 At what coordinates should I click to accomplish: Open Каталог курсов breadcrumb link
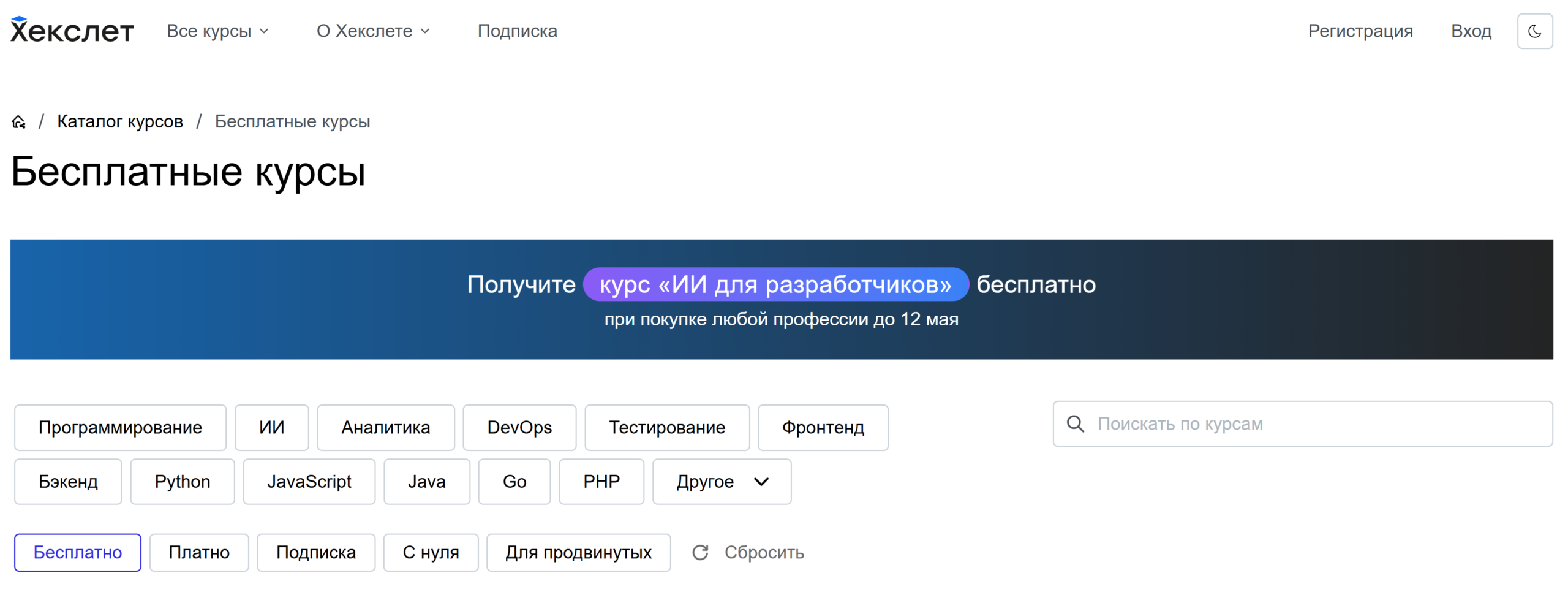pos(120,121)
